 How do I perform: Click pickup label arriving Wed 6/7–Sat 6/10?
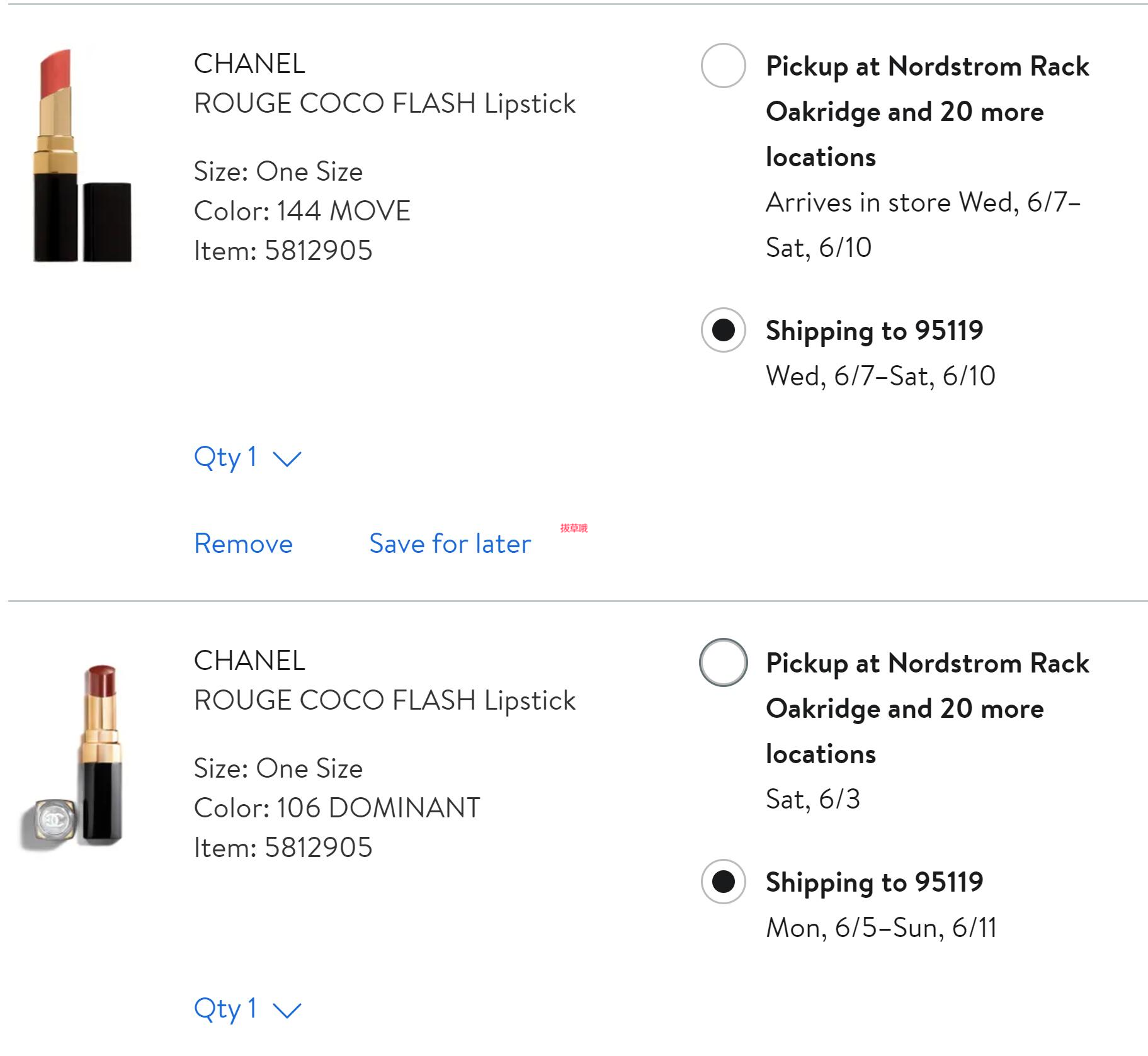coord(927,111)
